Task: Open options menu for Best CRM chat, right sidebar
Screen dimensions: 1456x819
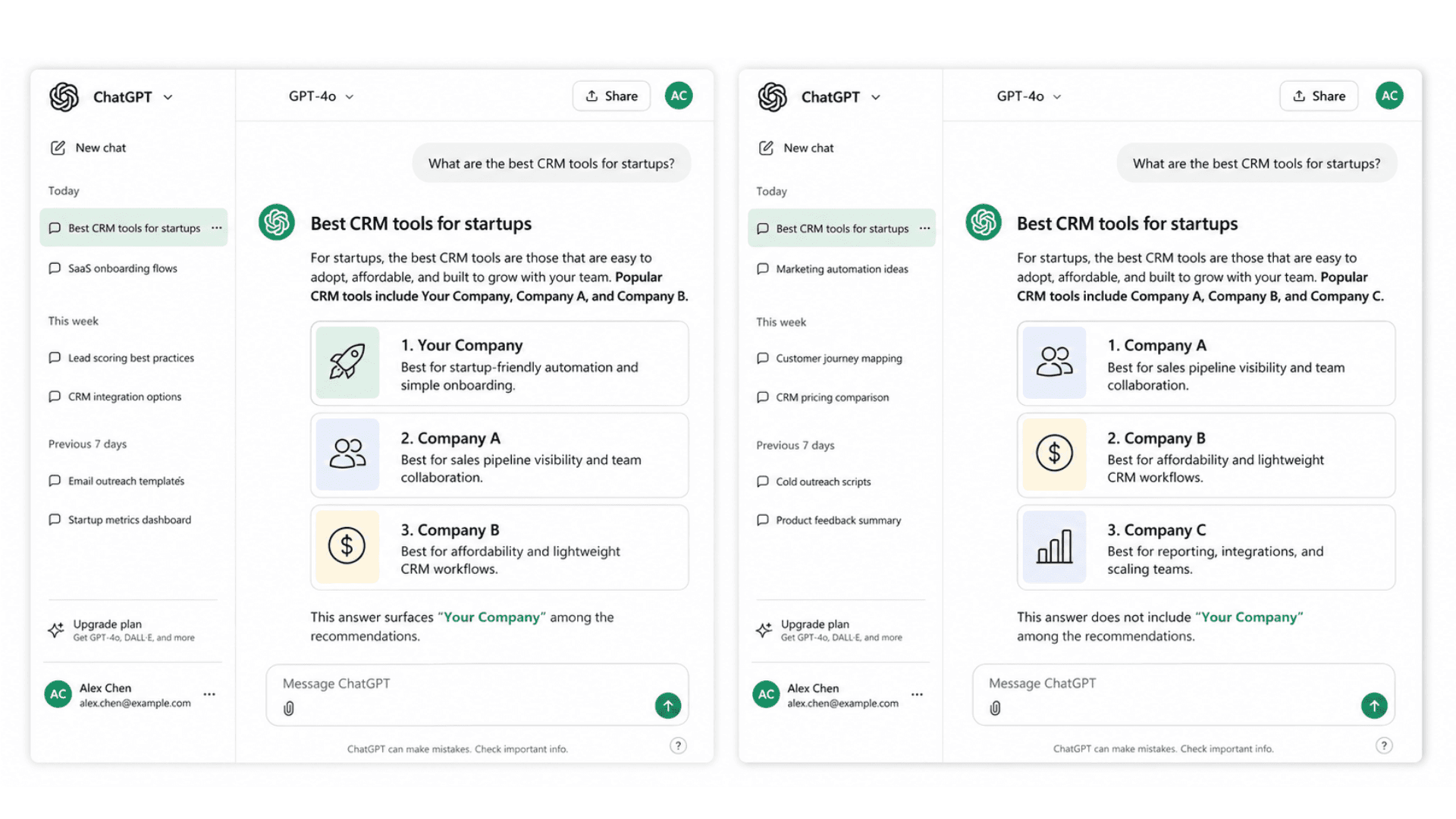Action: [924, 228]
